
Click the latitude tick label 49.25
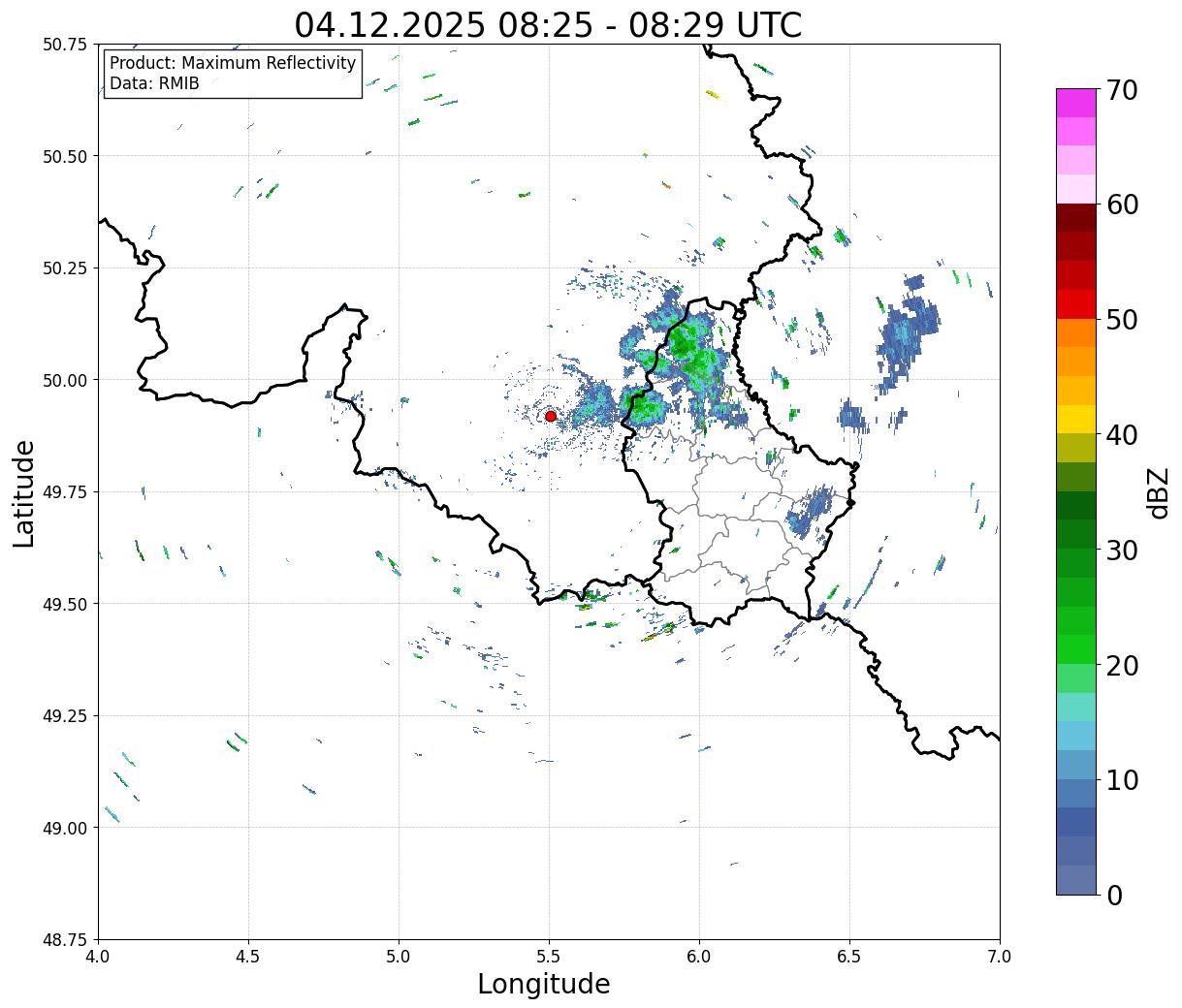pyautogui.click(x=65, y=716)
